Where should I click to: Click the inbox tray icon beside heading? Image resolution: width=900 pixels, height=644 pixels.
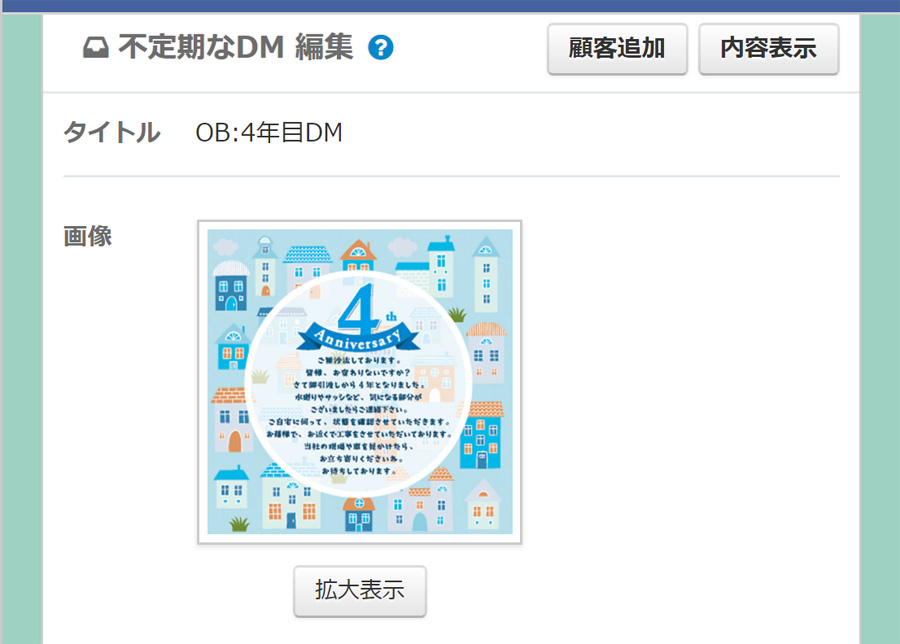point(95,48)
